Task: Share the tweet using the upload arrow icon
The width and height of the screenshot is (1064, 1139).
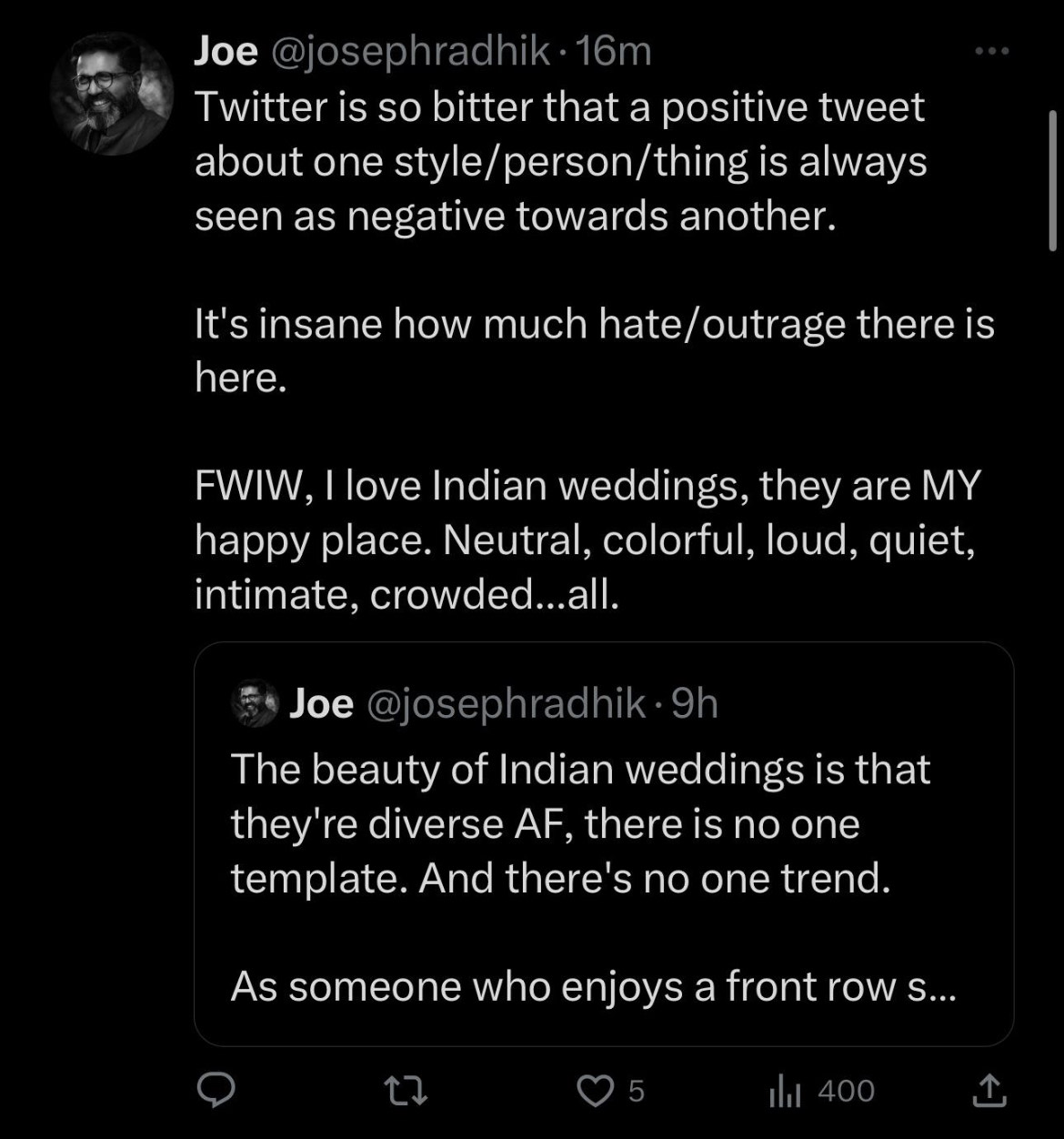Action: pyautogui.click(x=989, y=1090)
